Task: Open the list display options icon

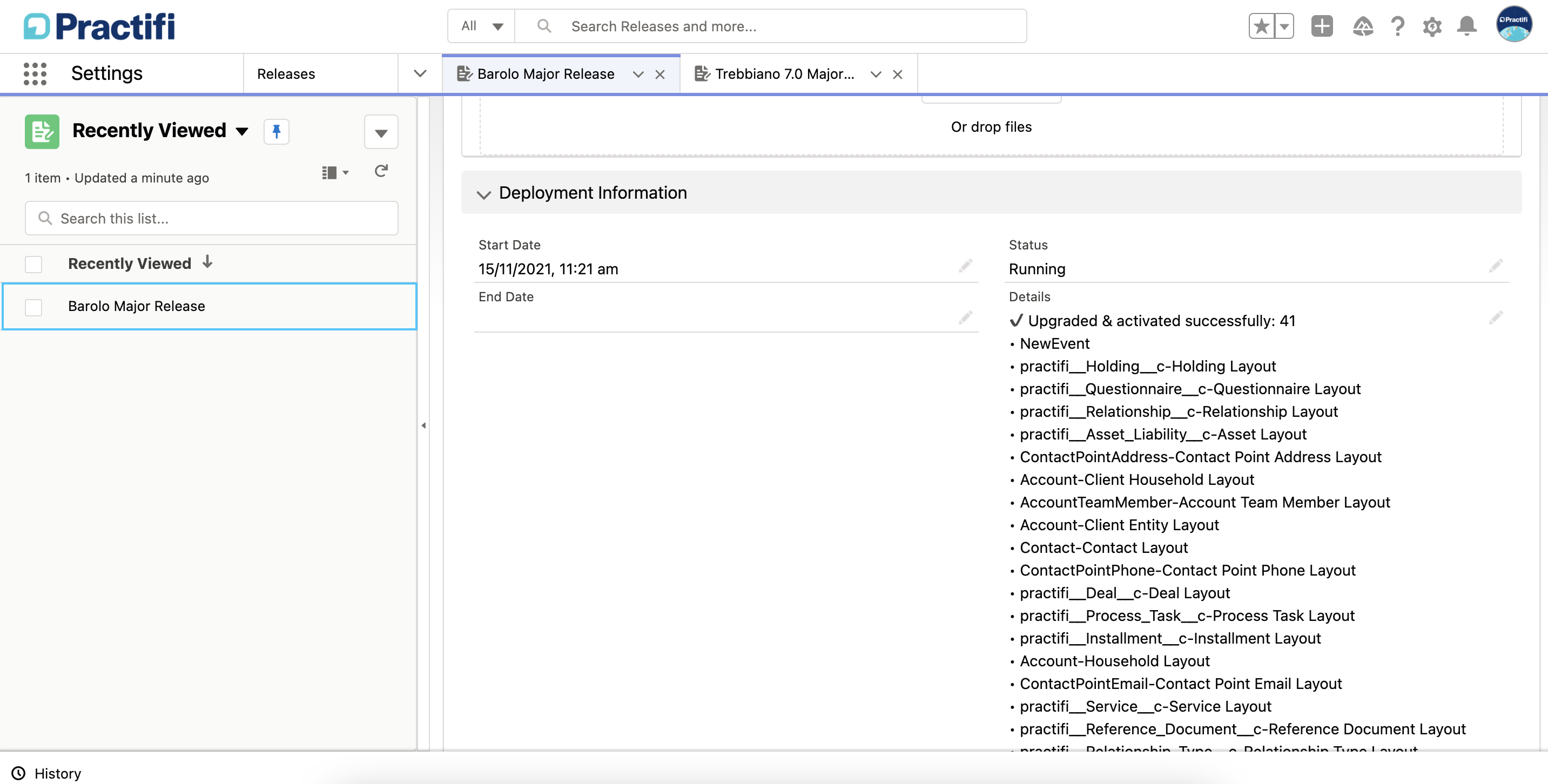Action: coord(335,173)
